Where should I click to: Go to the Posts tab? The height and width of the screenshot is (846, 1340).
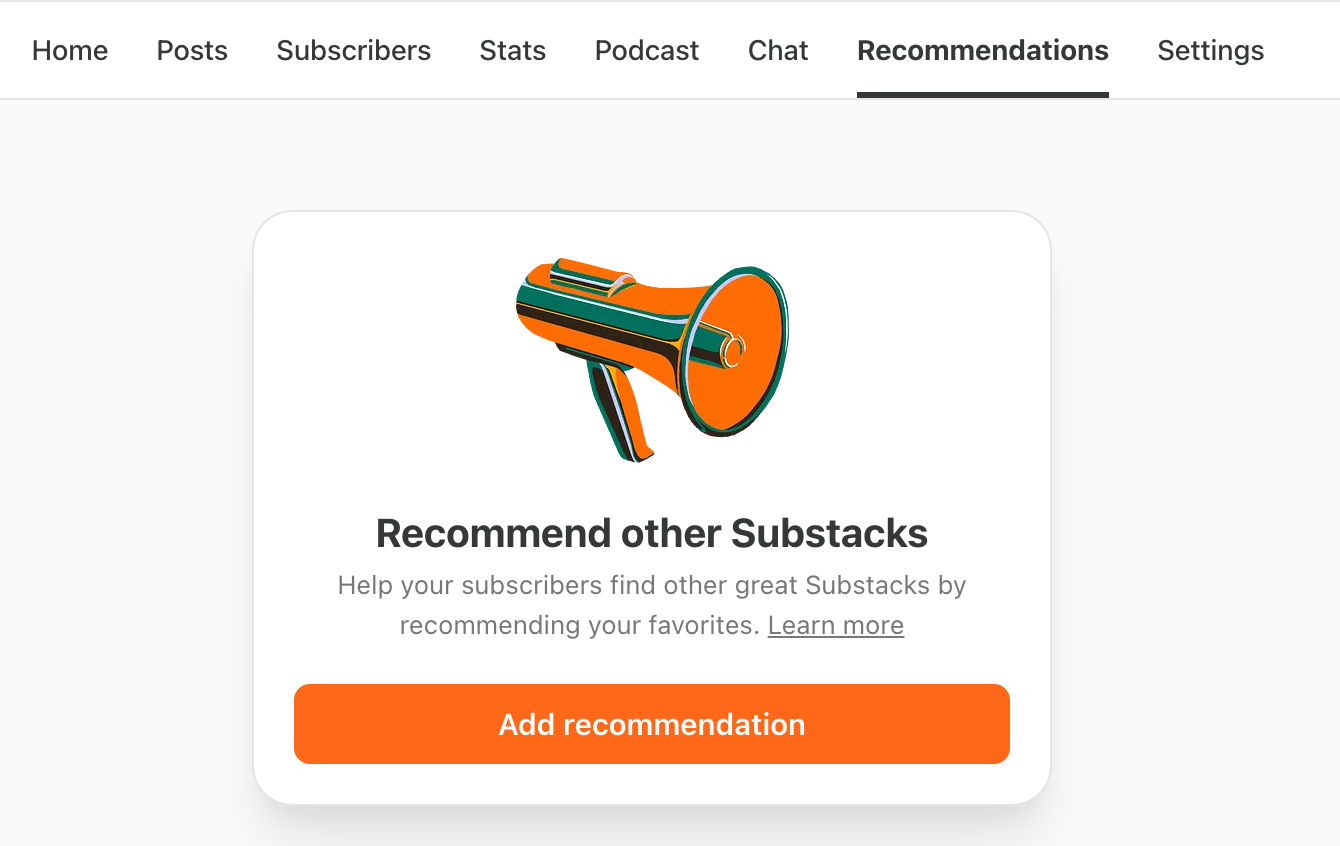pos(192,50)
